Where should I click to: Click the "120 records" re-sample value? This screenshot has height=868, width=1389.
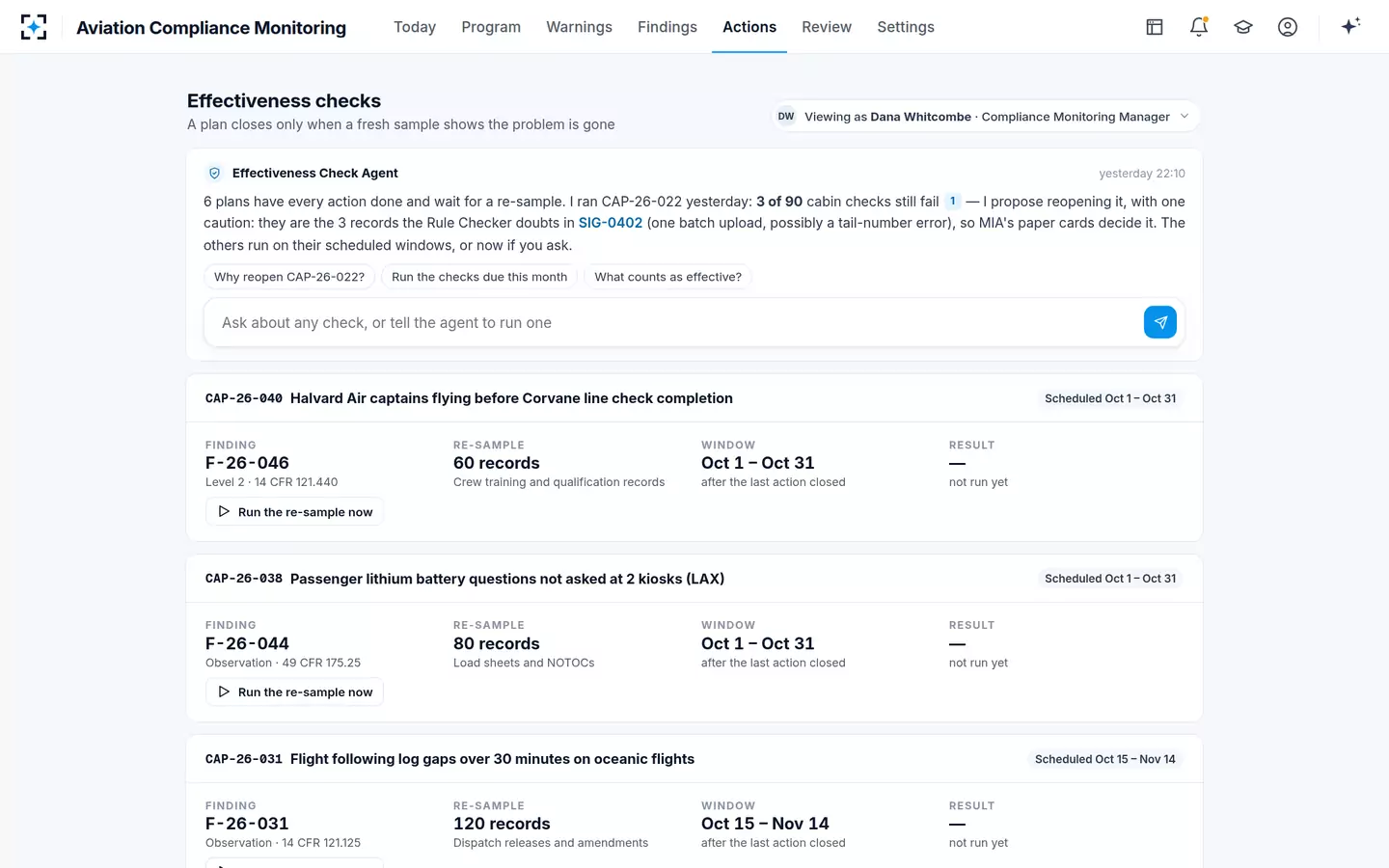coord(502,824)
